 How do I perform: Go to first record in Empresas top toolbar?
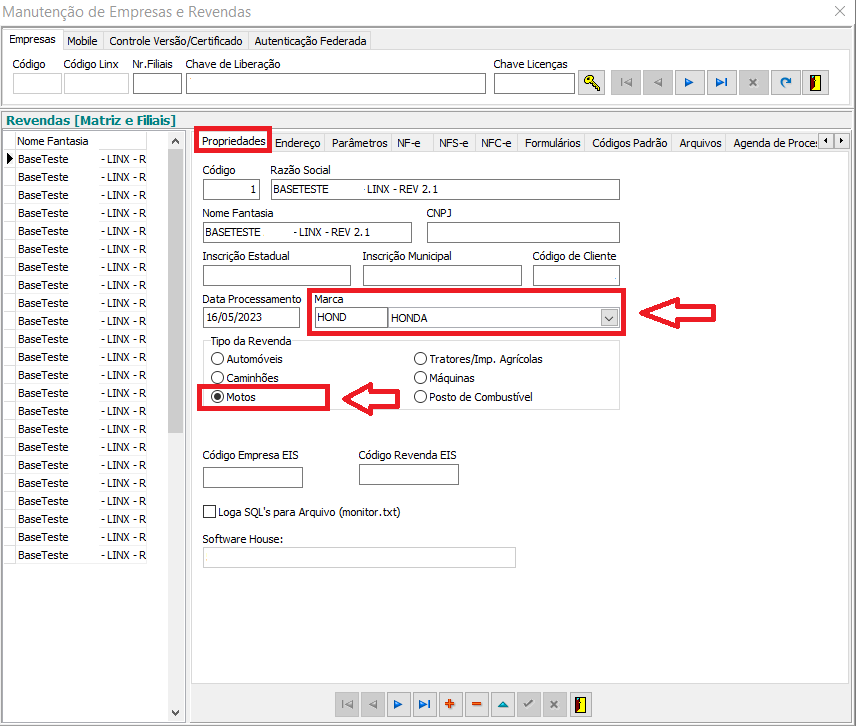tap(626, 83)
